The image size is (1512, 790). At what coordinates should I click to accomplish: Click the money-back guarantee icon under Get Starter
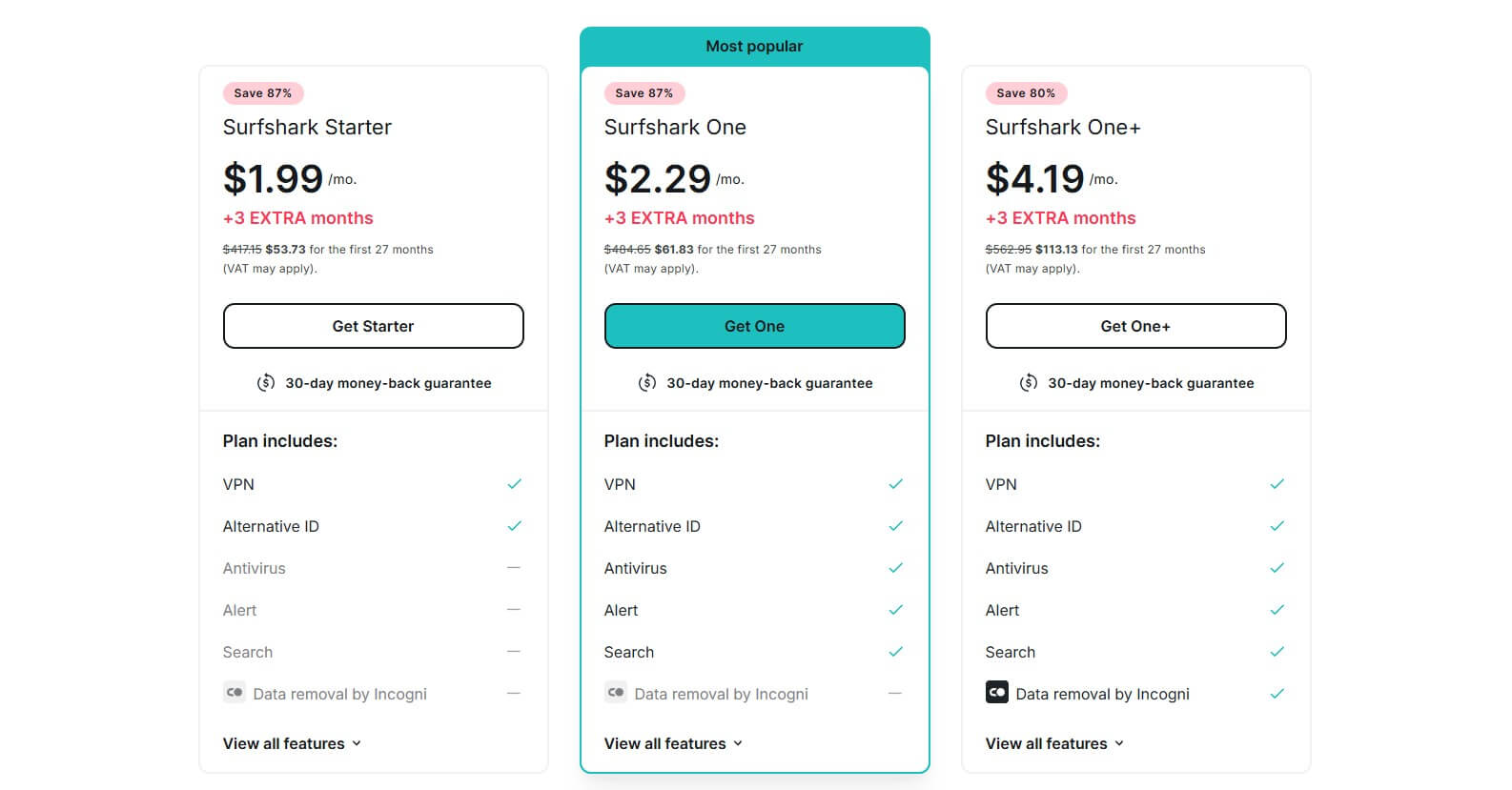[266, 382]
